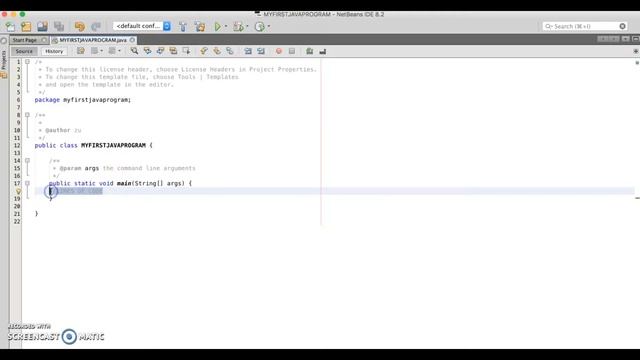Click the Next Bookmark icon

click(x=217, y=51)
